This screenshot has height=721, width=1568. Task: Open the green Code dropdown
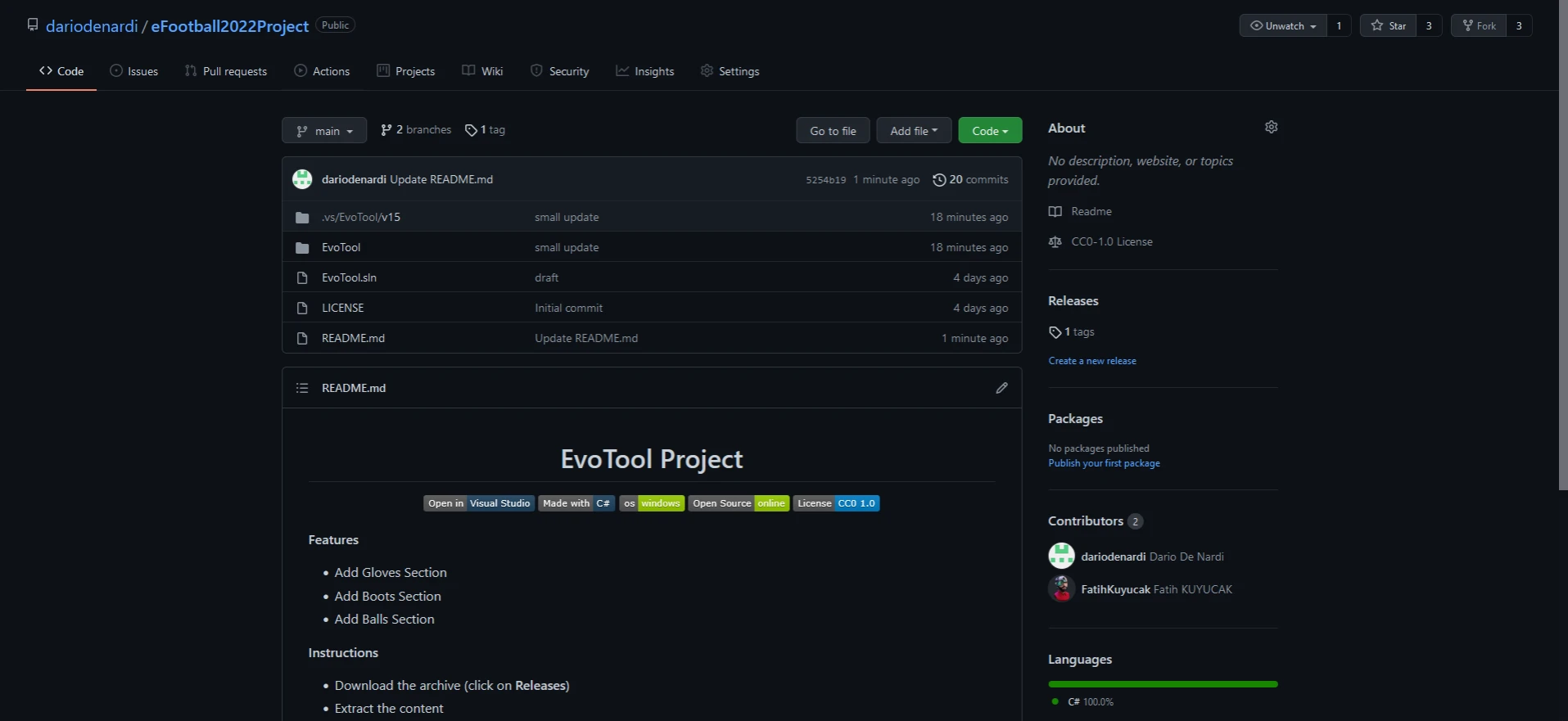[x=990, y=131]
